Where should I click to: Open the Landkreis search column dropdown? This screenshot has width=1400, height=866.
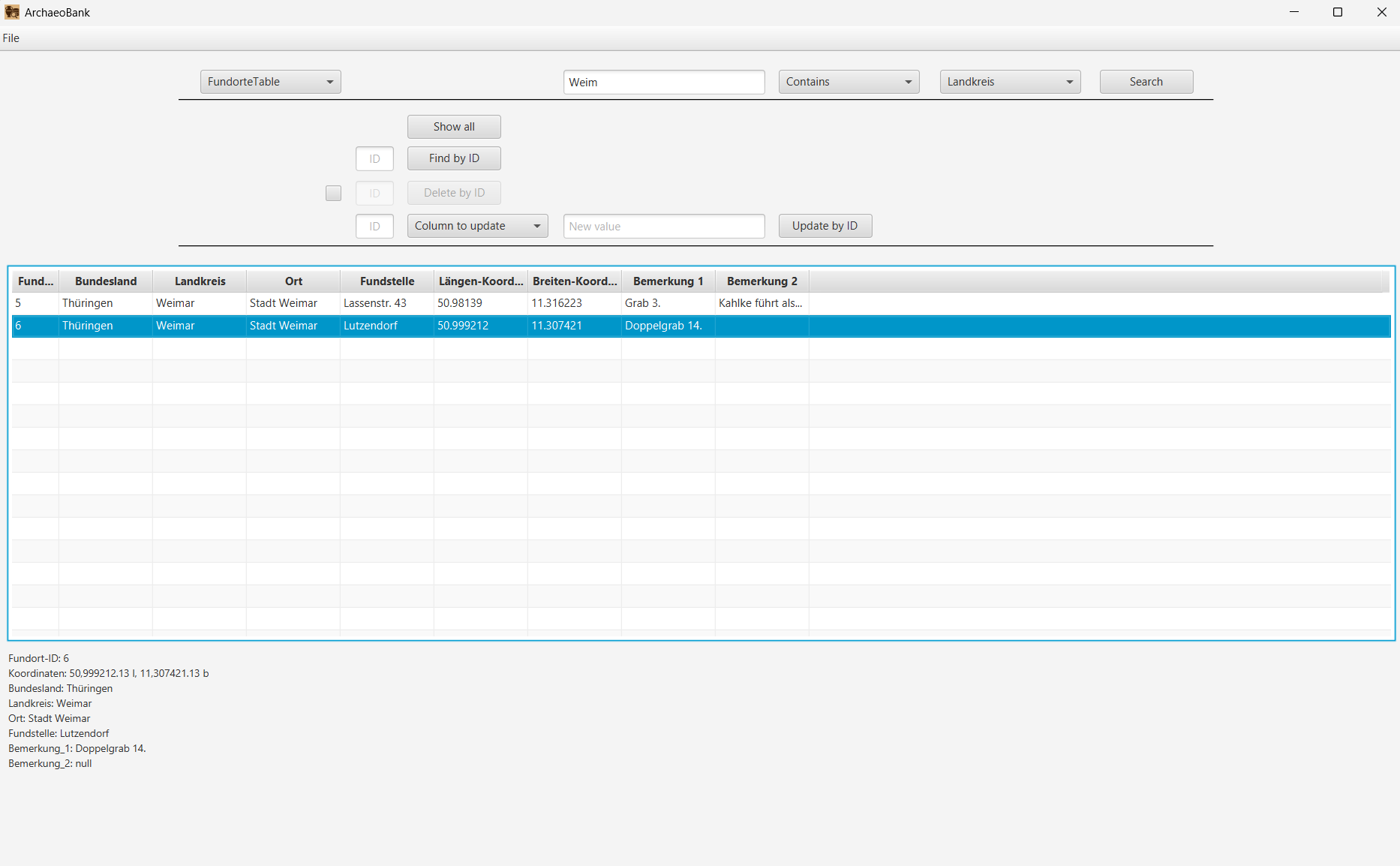(x=1009, y=82)
